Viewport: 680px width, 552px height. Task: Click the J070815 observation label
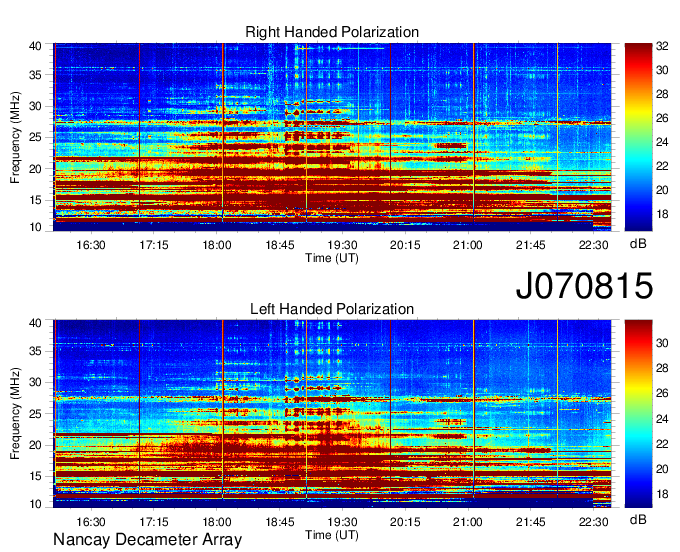[x=584, y=286]
